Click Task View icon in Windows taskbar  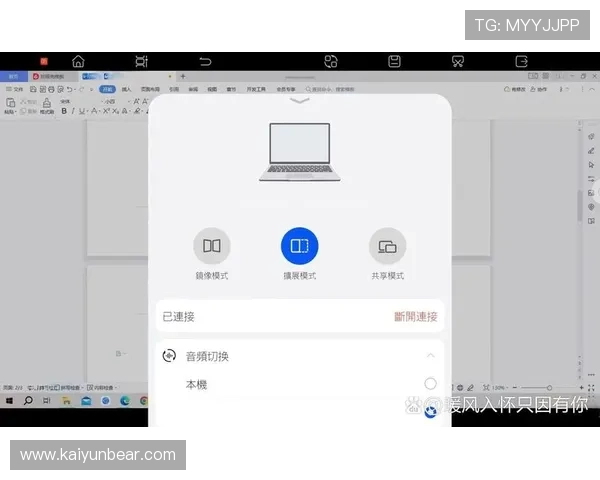(x=46, y=400)
